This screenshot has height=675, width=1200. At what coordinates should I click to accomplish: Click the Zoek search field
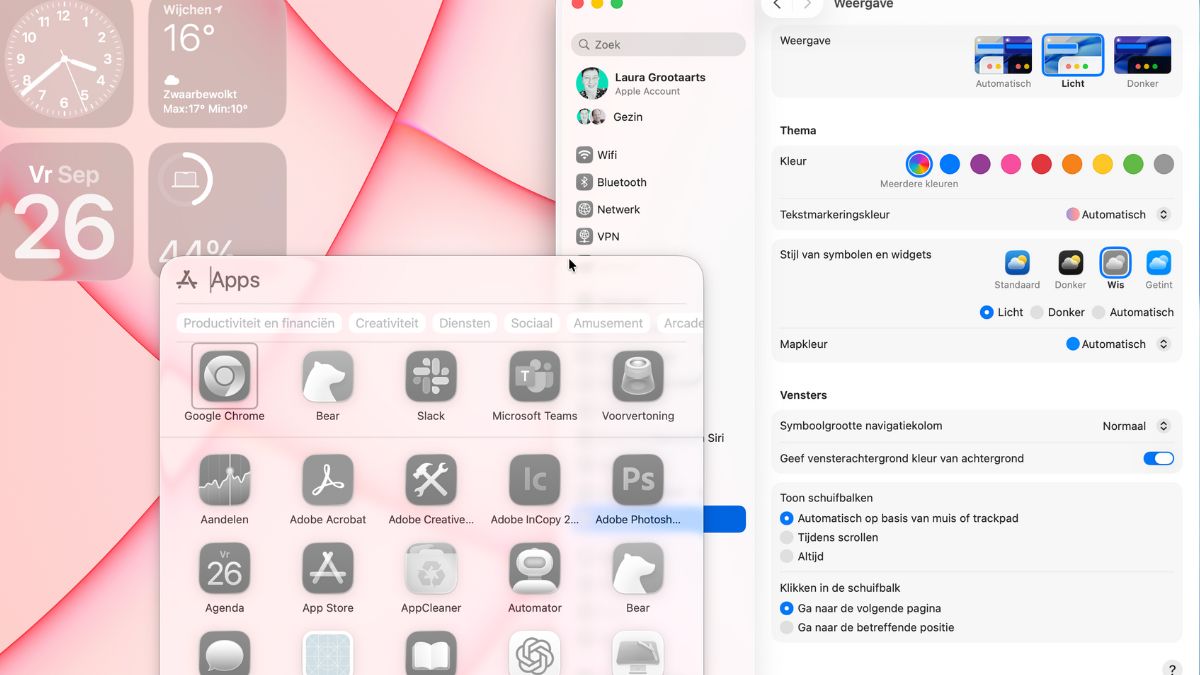[659, 45]
